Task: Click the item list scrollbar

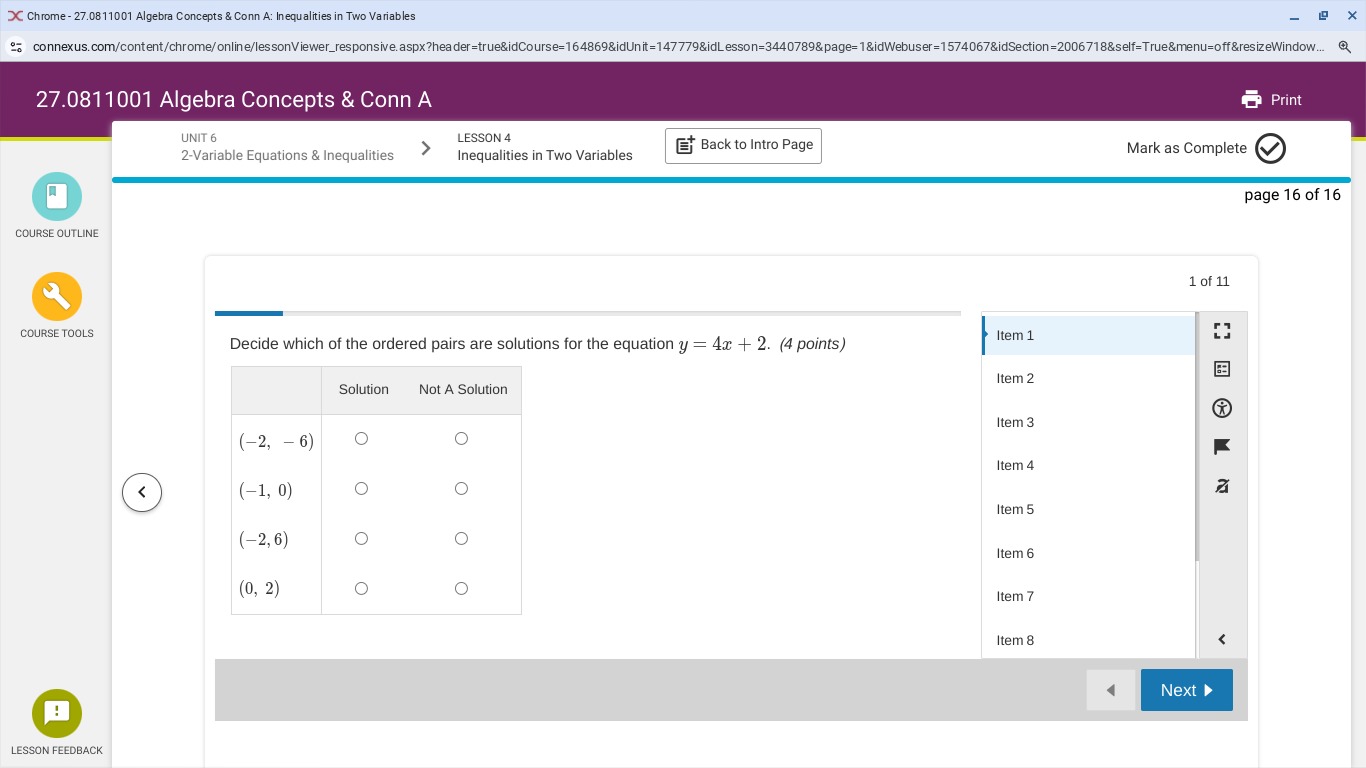Action: 1196,437
